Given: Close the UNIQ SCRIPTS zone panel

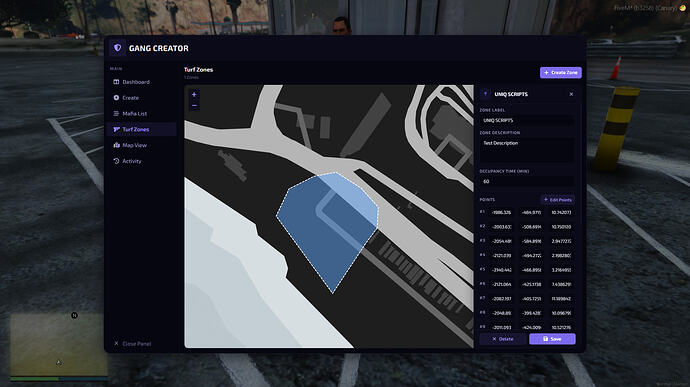Looking at the screenshot, I should (571, 94).
